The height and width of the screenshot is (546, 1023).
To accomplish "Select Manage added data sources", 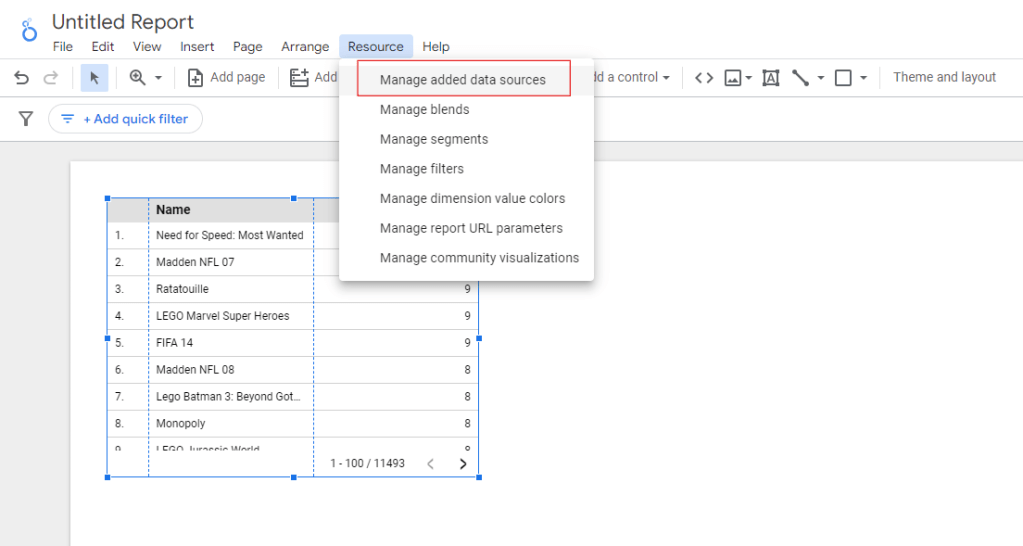I will pyautogui.click(x=462, y=79).
